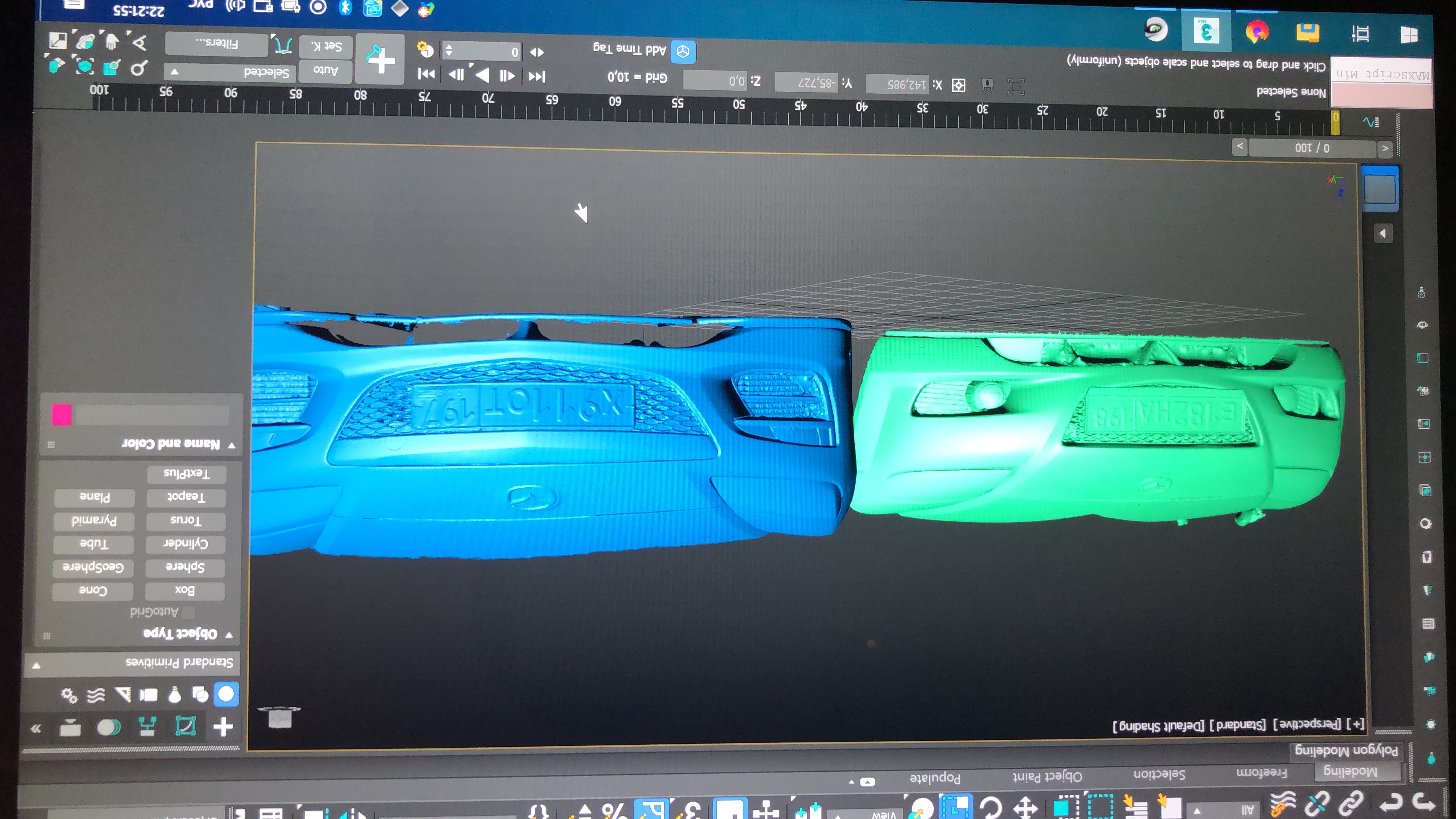Open the key Filters... button
Screen dimensions: 1456x819
tap(217, 44)
